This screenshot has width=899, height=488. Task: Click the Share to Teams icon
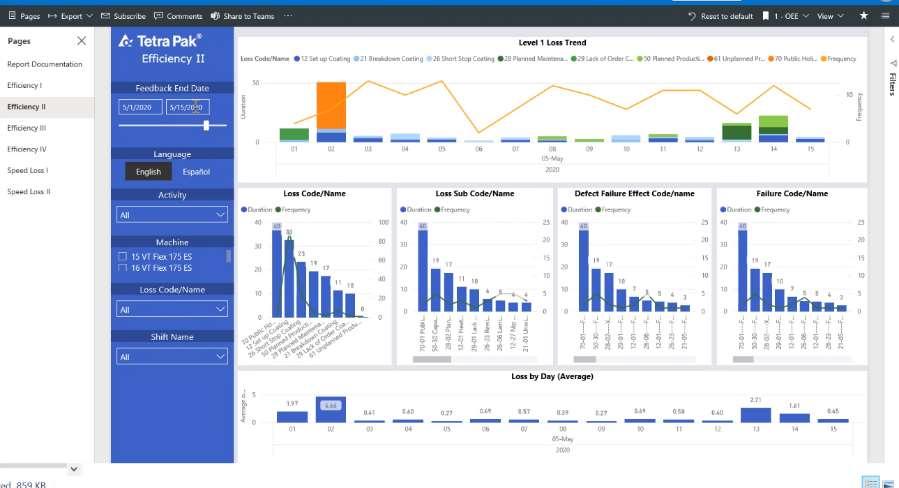(215, 16)
